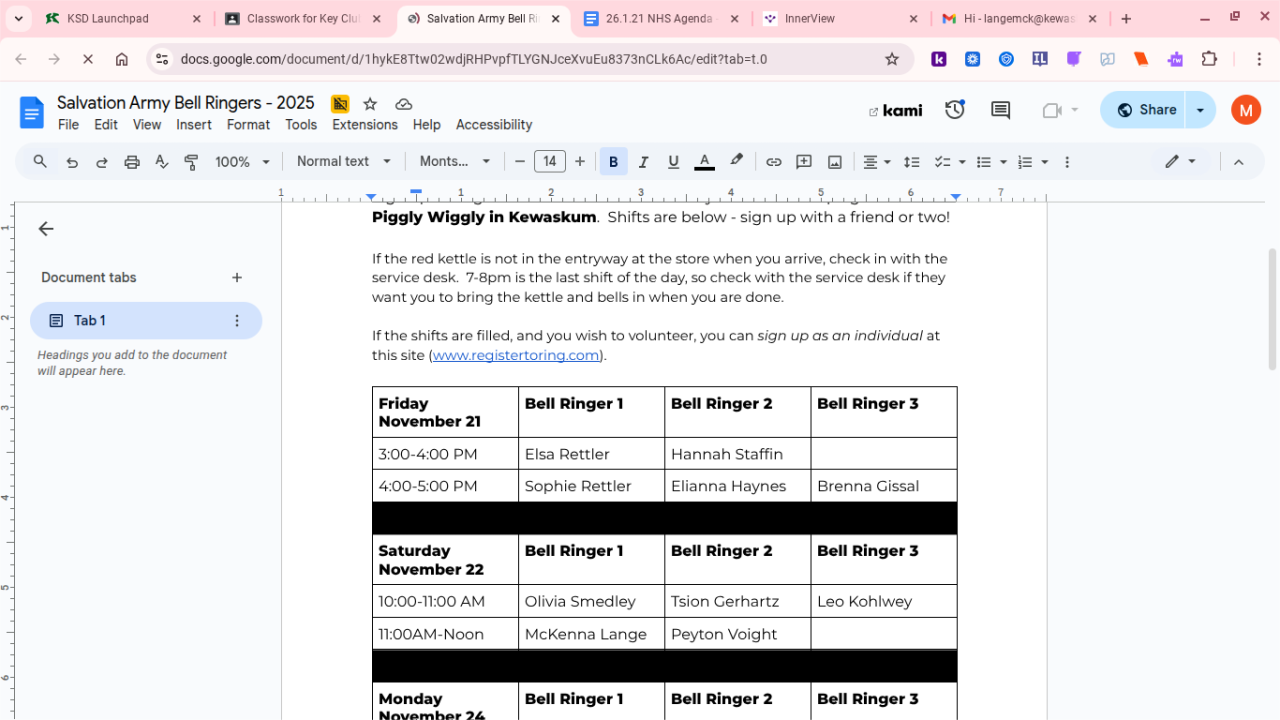Click the font size field

click(550, 162)
